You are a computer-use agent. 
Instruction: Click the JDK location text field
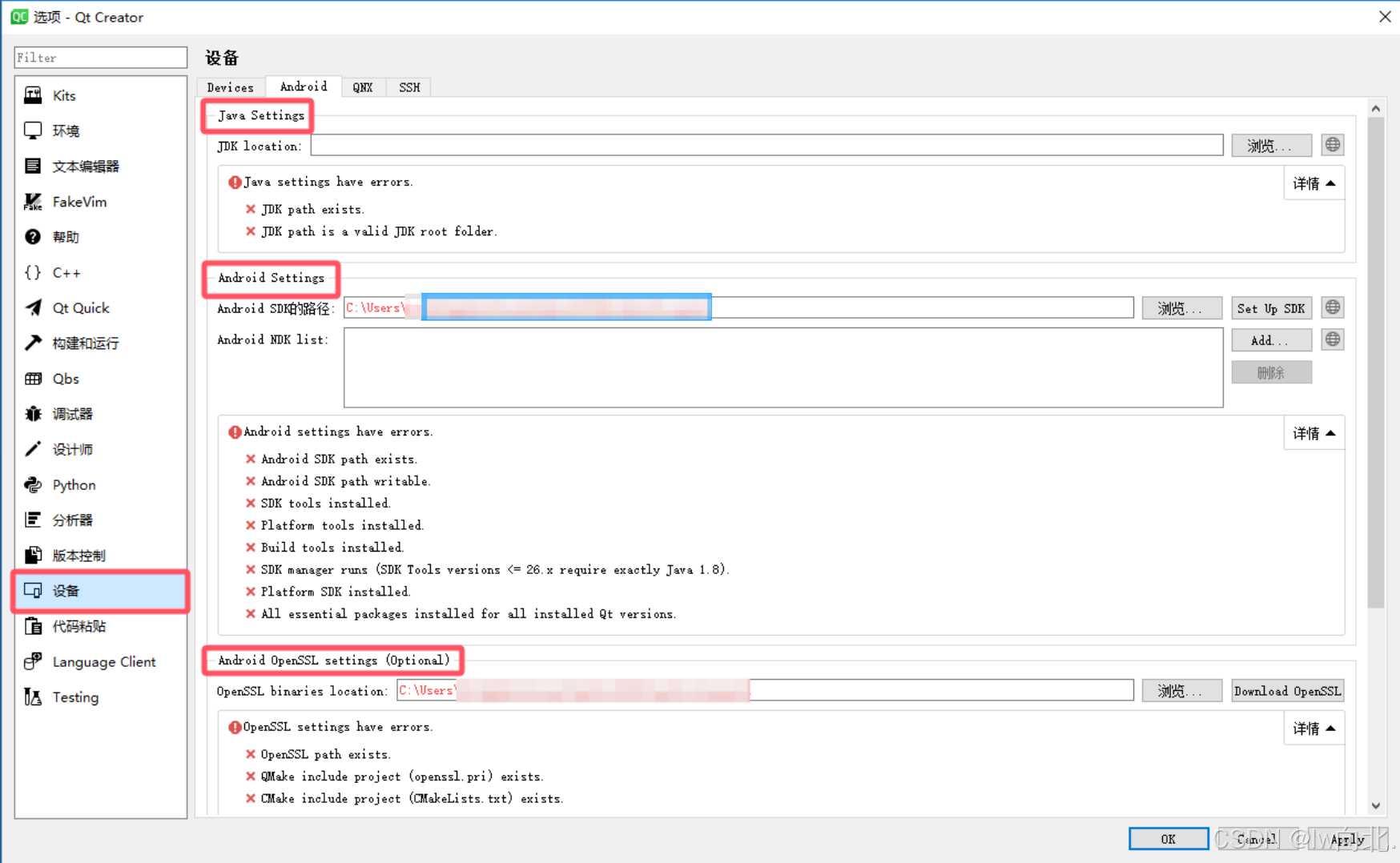tap(766, 145)
